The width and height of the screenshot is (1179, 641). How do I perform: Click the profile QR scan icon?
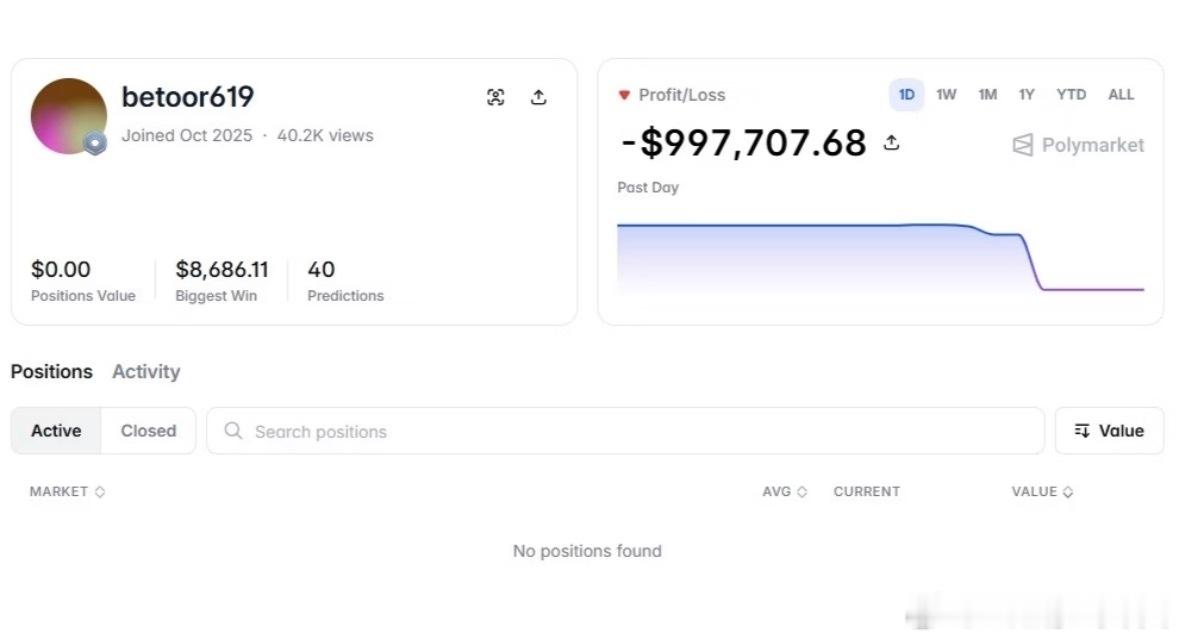pos(496,97)
